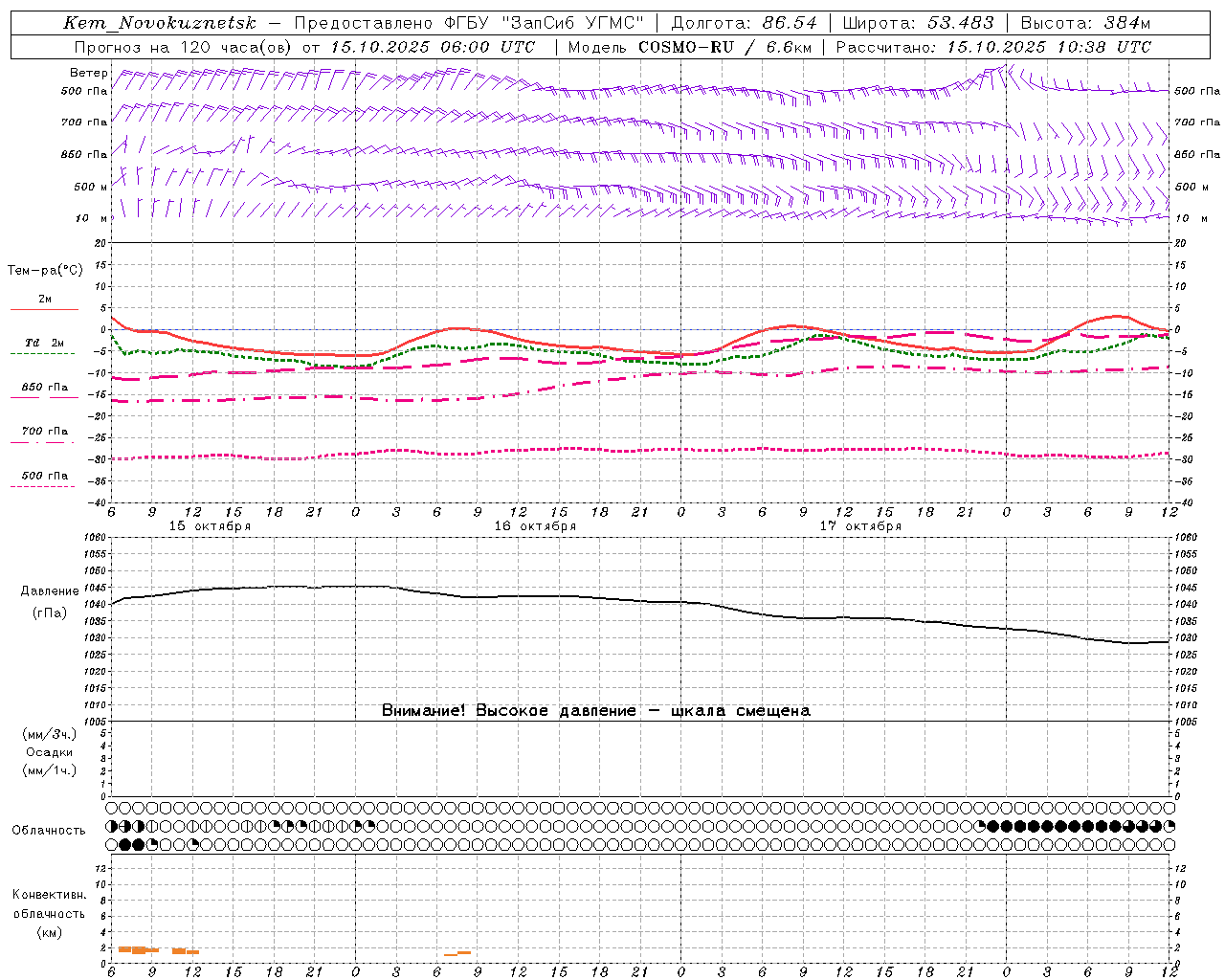Click the Ветер wind panel label

click(88, 73)
